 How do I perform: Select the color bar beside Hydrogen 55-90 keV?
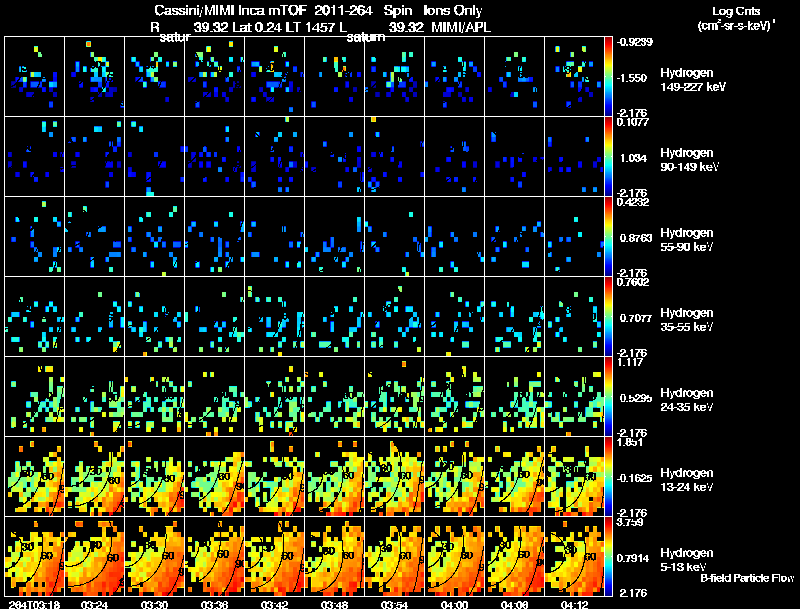[608, 237]
